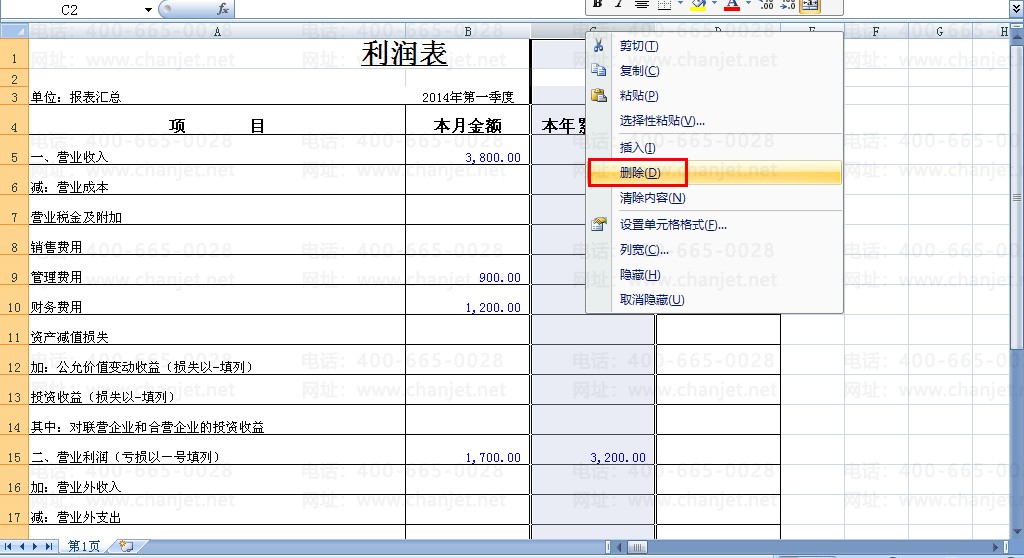Viewport: 1024px width, 558px height.
Task: Open the borders dropdown arrow
Action: click(x=680, y=4)
